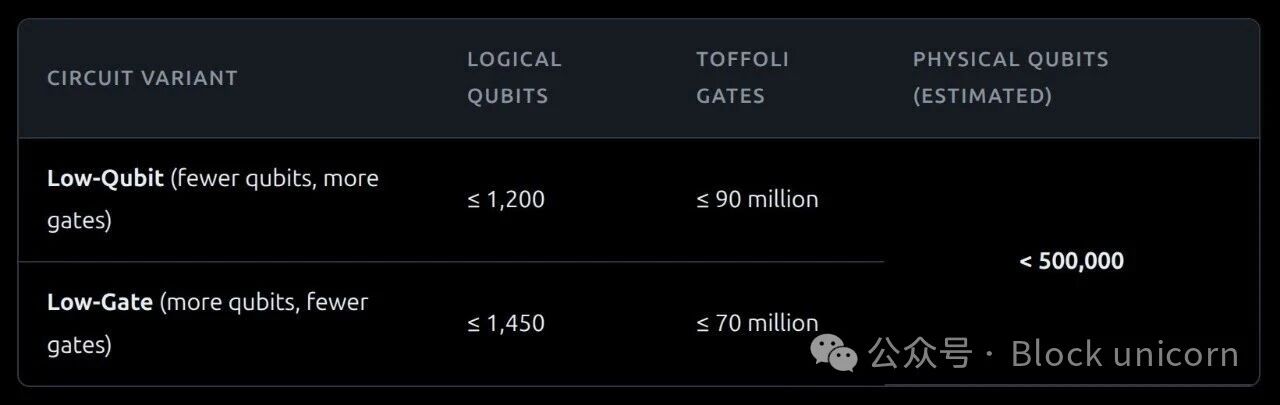This screenshot has height=405, width=1280.
Task: Select the ≤ 70 million Toffoli cell
Action: click(x=757, y=323)
